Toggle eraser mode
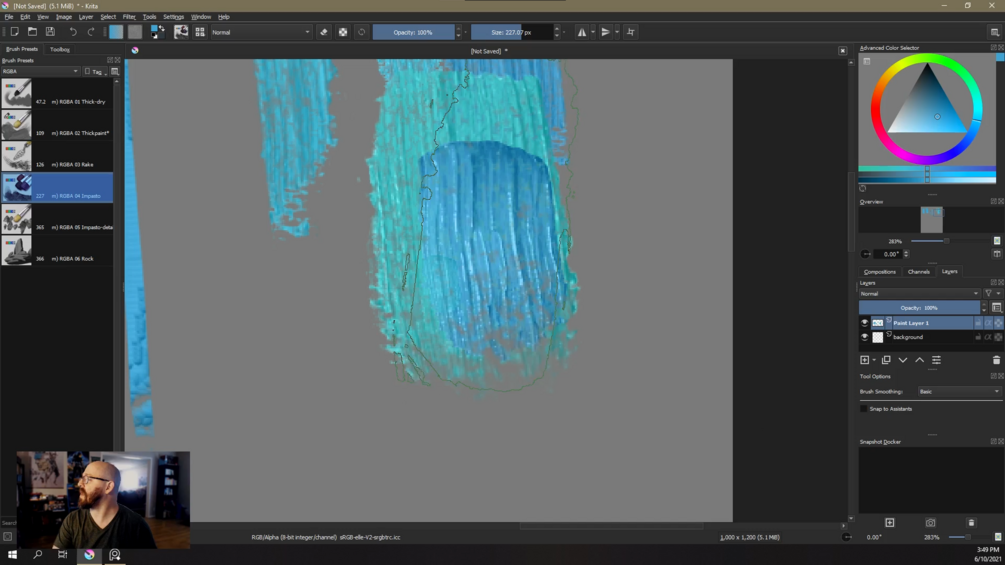 click(324, 32)
